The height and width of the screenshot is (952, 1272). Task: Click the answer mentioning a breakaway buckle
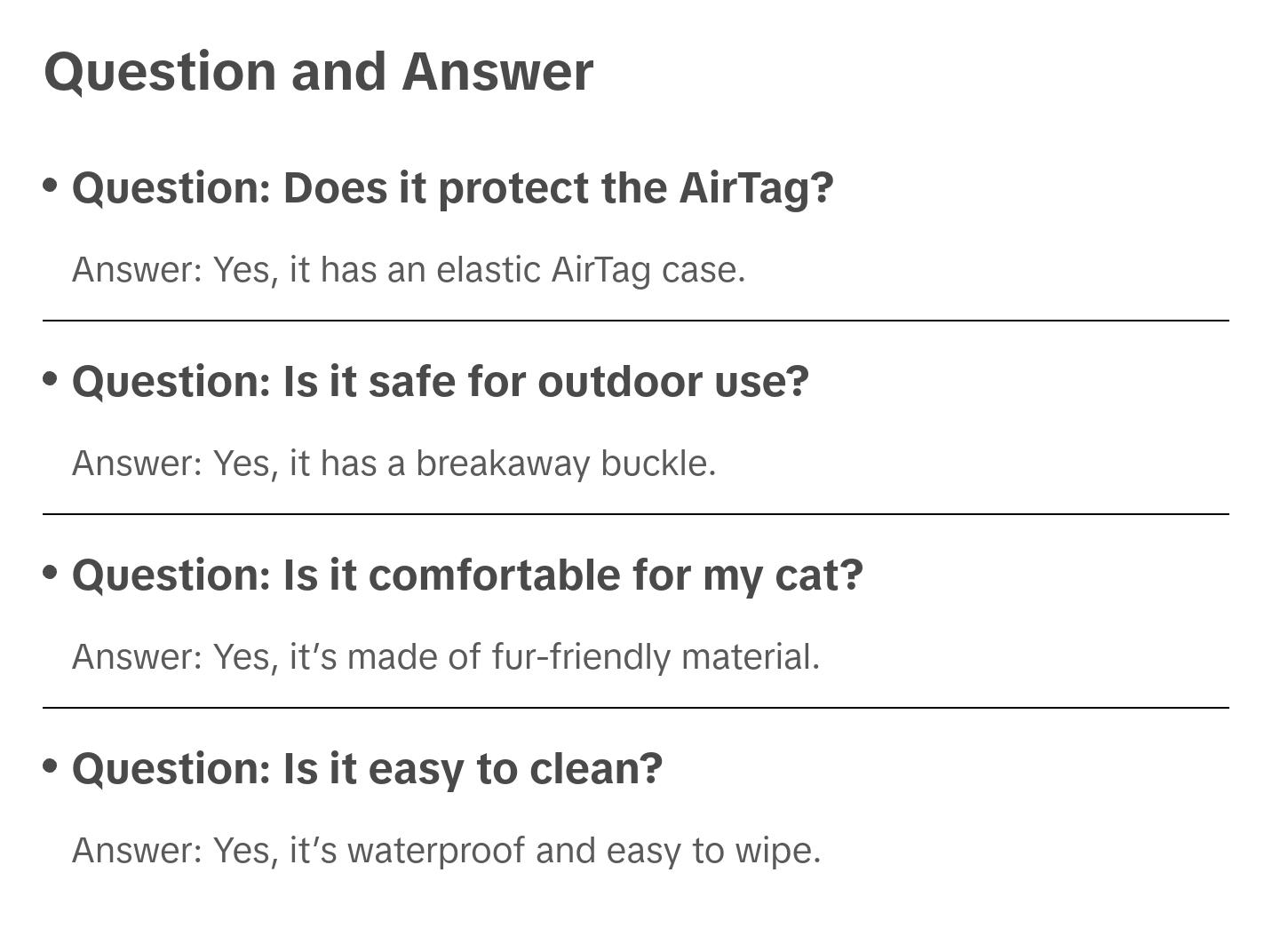pyautogui.click(x=394, y=464)
